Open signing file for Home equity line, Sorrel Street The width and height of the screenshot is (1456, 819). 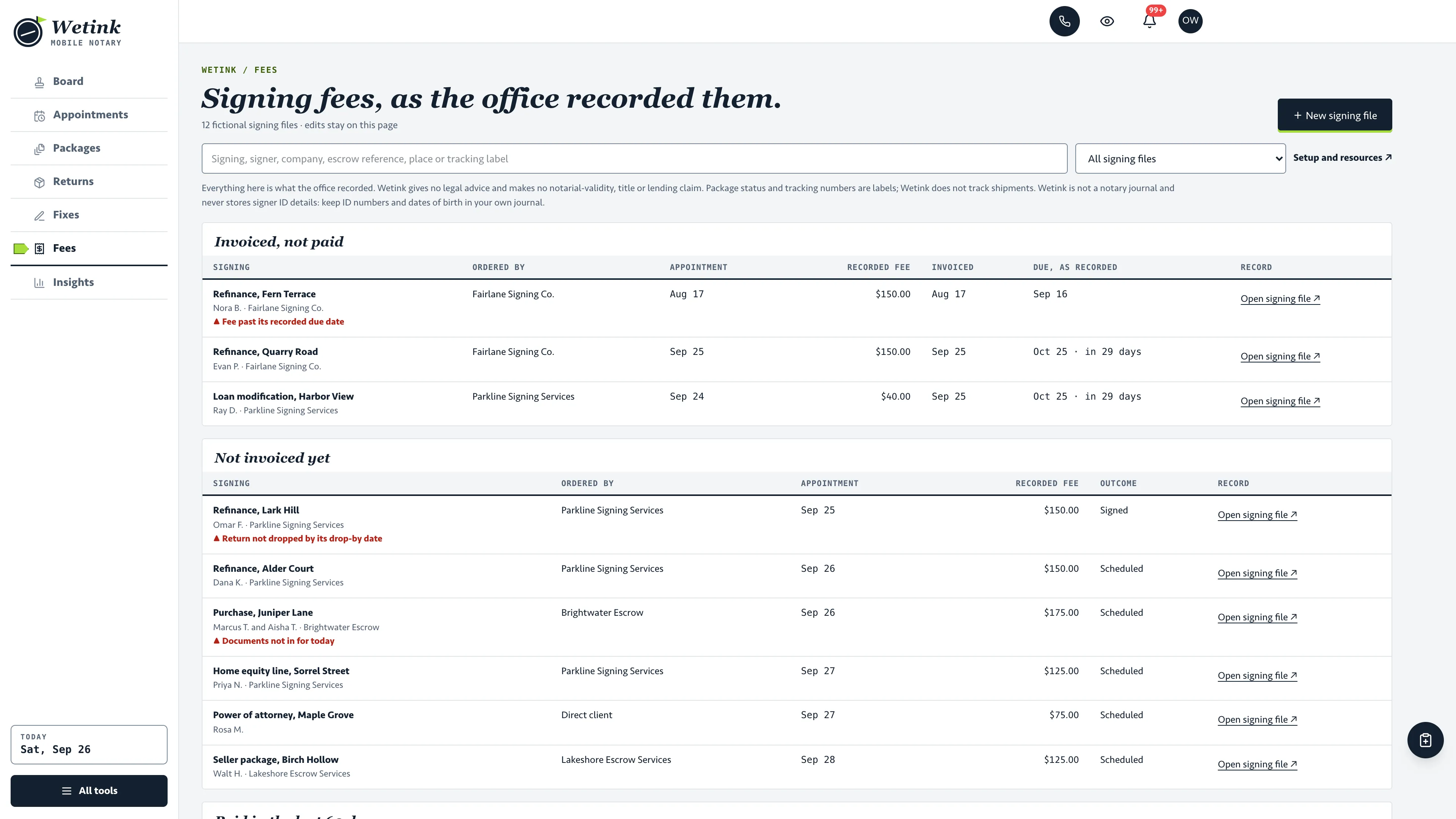(x=1257, y=675)
